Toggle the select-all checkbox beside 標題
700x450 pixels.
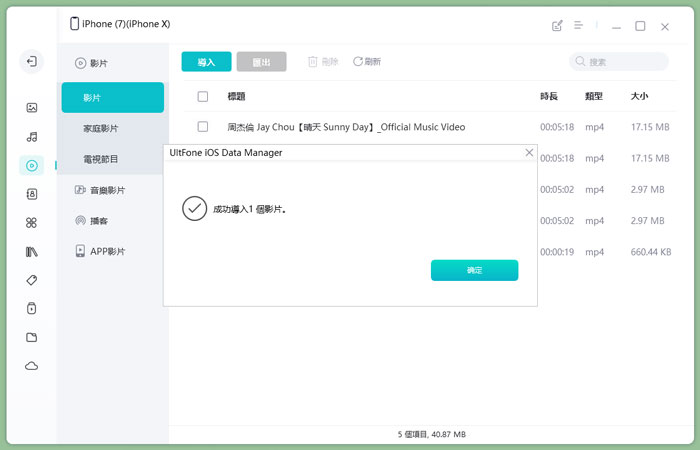[x=203, y=97]
